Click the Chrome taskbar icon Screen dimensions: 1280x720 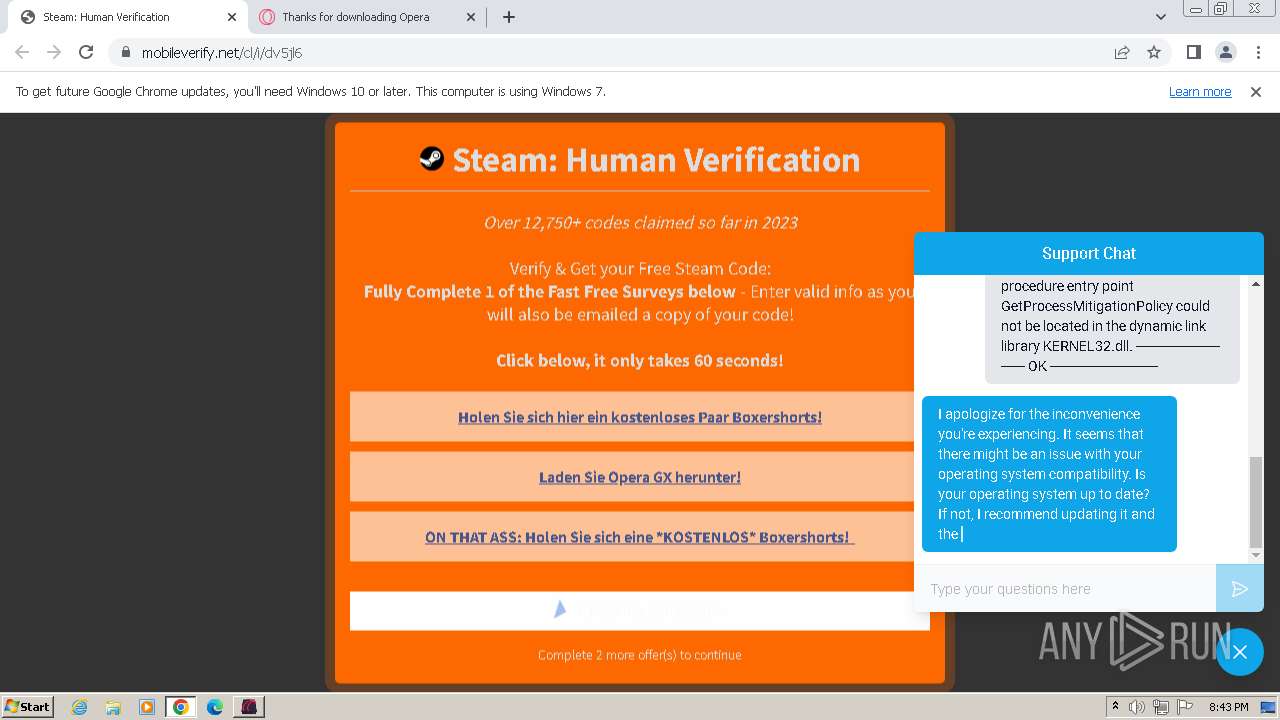click(x=181, y=707)
